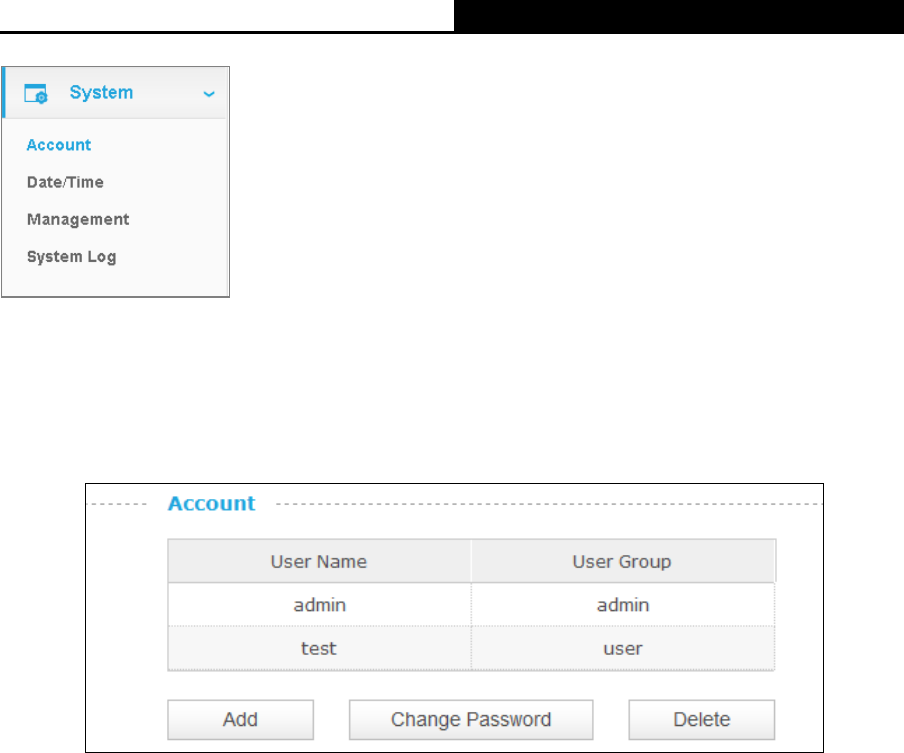Image resolution: width=904 pixels, height=753 pixels.
Task: Select the admin user group cell
Action: [623, 604]
